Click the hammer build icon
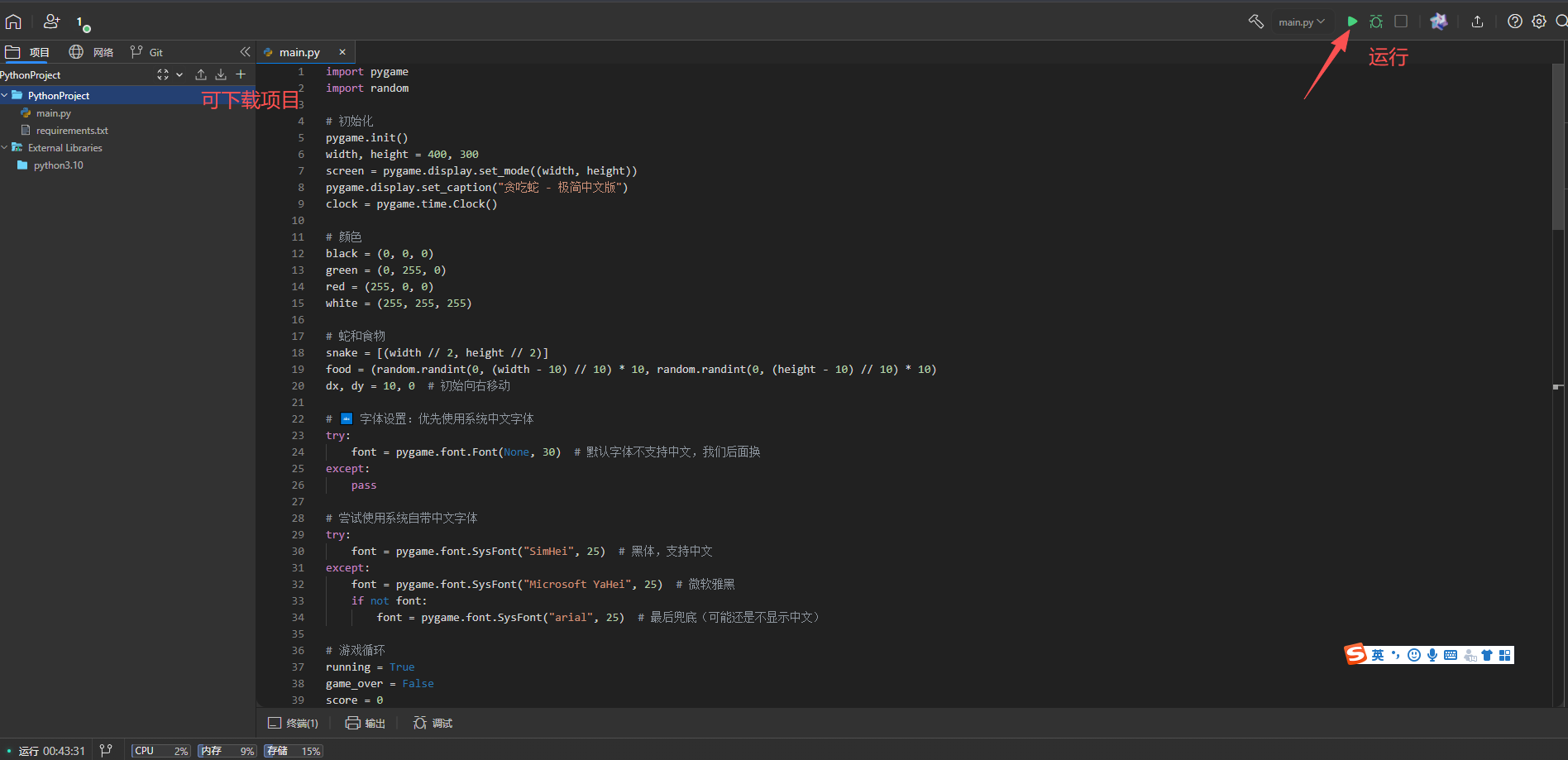 (1255, 22)
